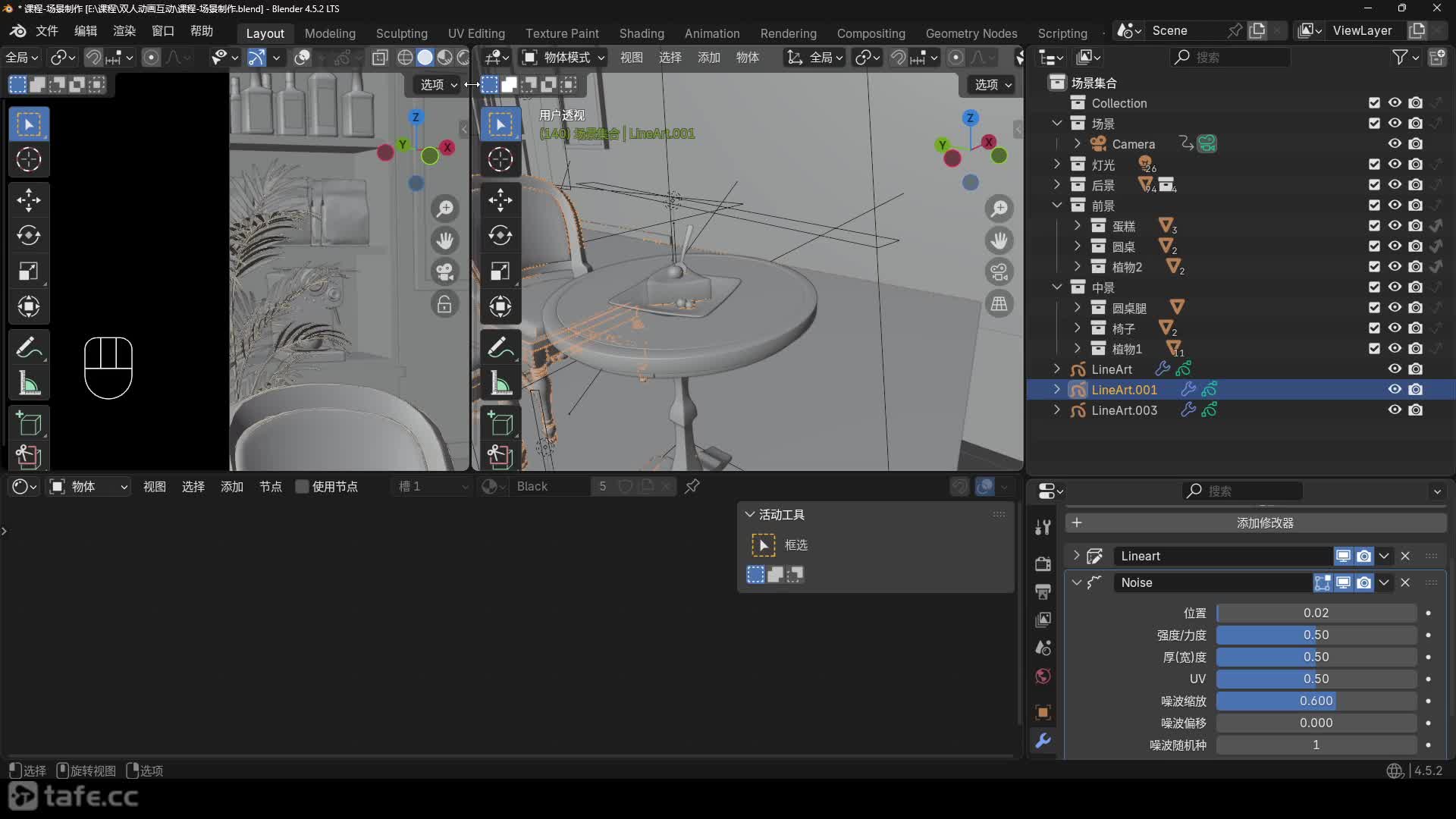Expand the LineArt.003 tree item
The height and width of the screenshot is (819, 1456).
1057,410
